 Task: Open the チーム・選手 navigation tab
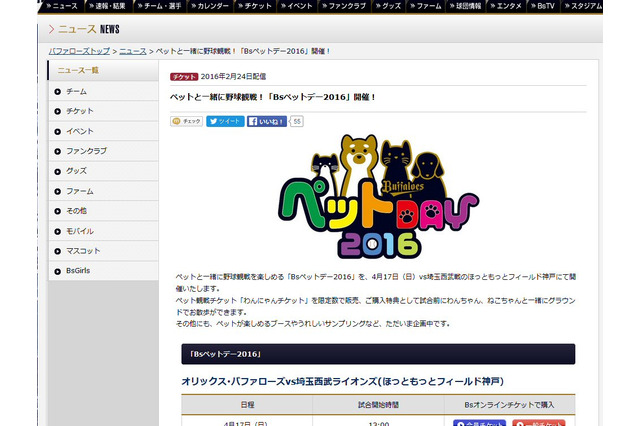click(x=160, y=6)
